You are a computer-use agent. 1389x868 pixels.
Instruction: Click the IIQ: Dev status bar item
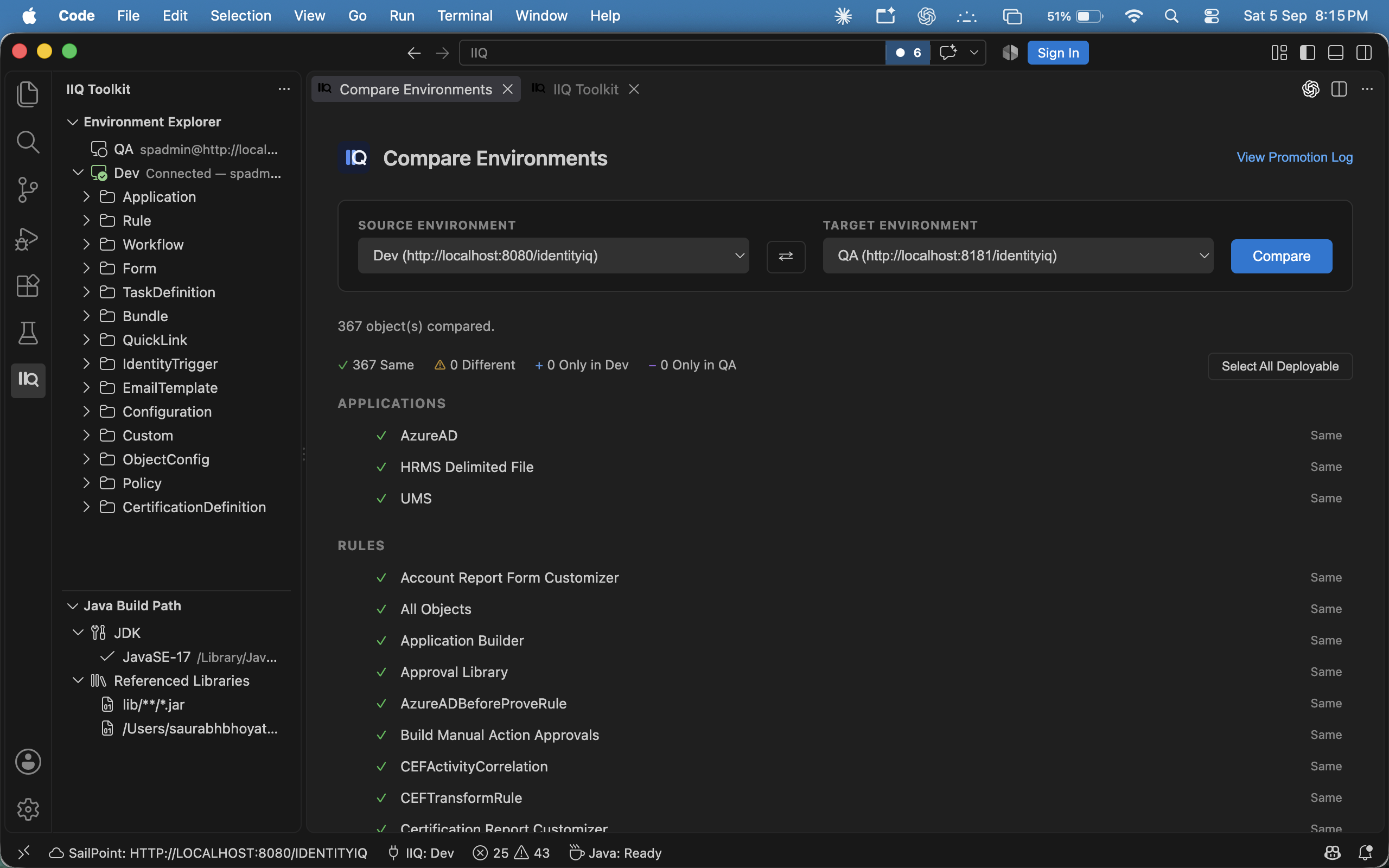[x=420, y=852]
